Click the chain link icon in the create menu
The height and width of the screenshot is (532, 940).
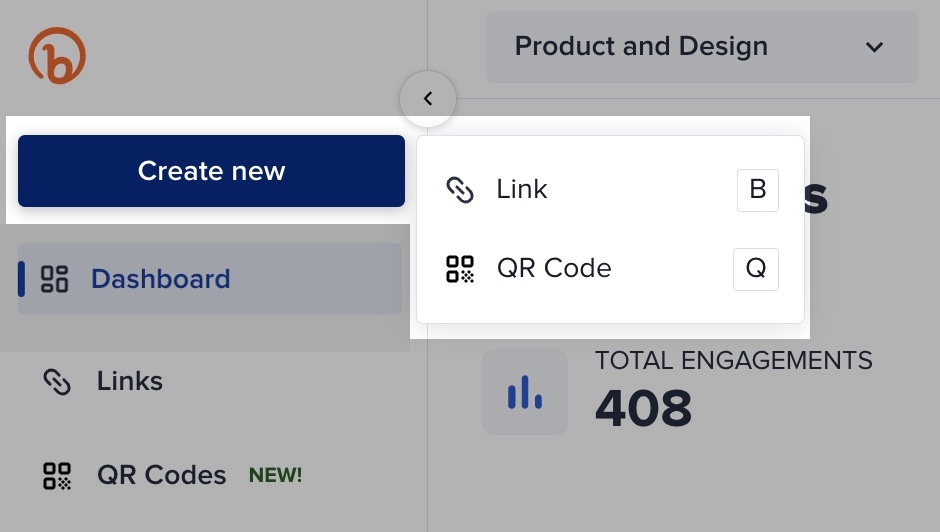[460, 190]
